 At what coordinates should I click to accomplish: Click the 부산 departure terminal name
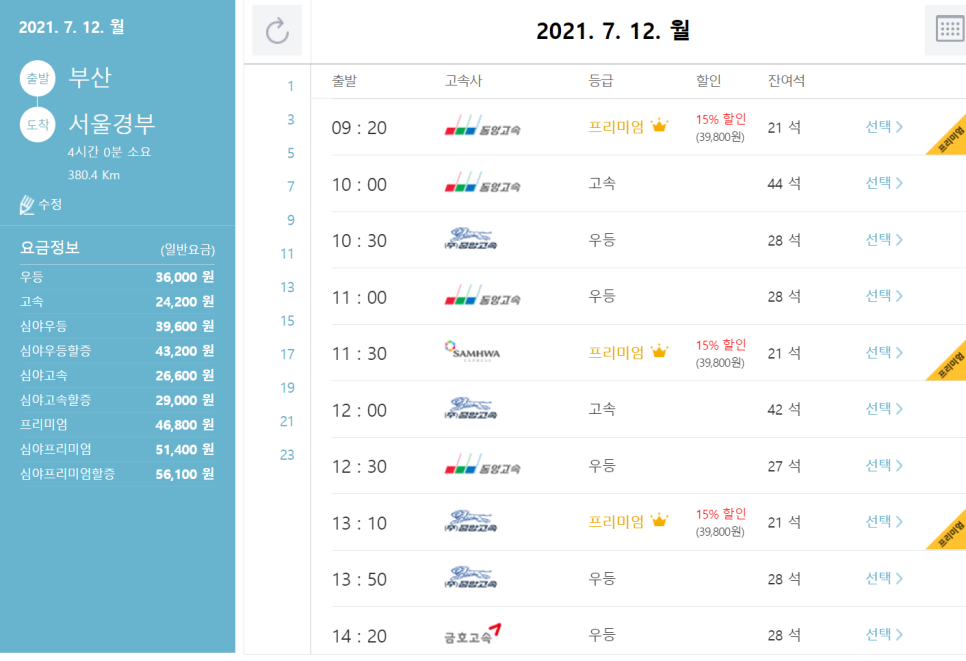tap(90, 78)
